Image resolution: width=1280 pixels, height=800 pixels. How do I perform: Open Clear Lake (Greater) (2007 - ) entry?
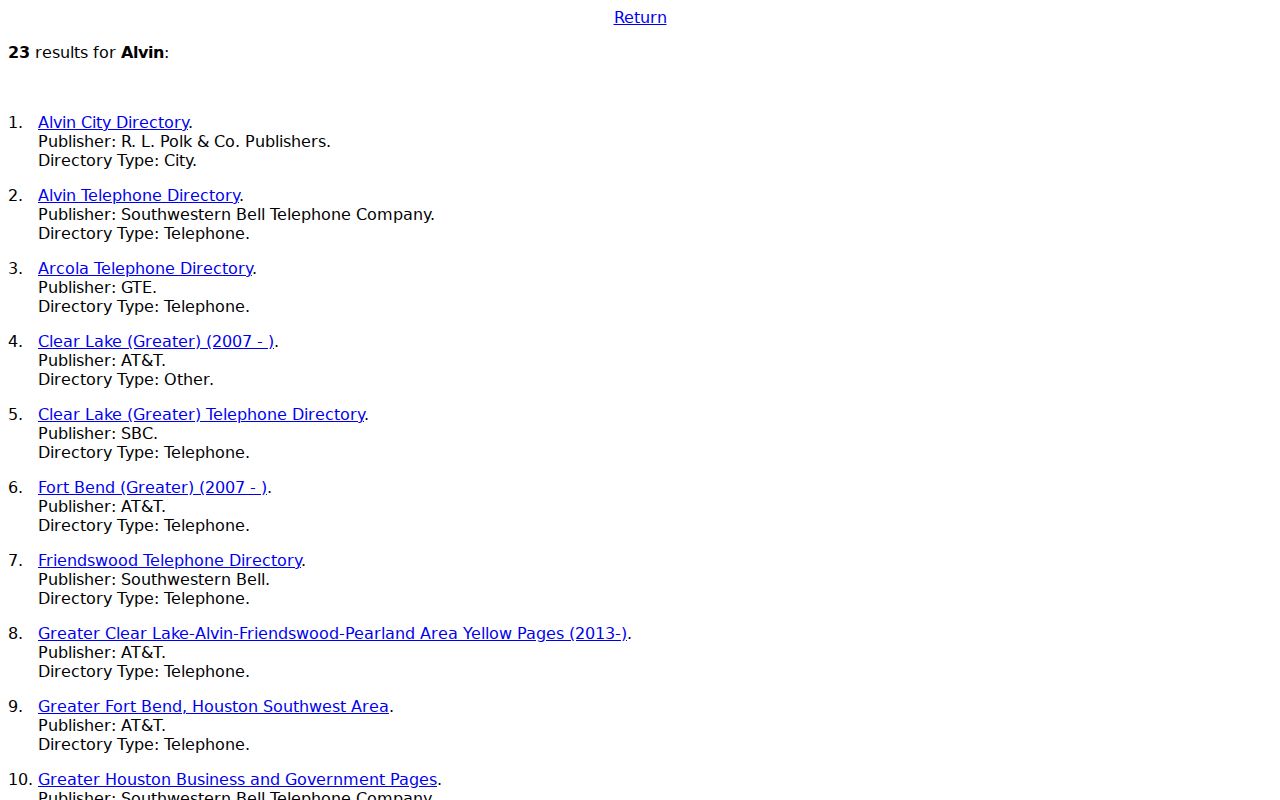point(156,341)
